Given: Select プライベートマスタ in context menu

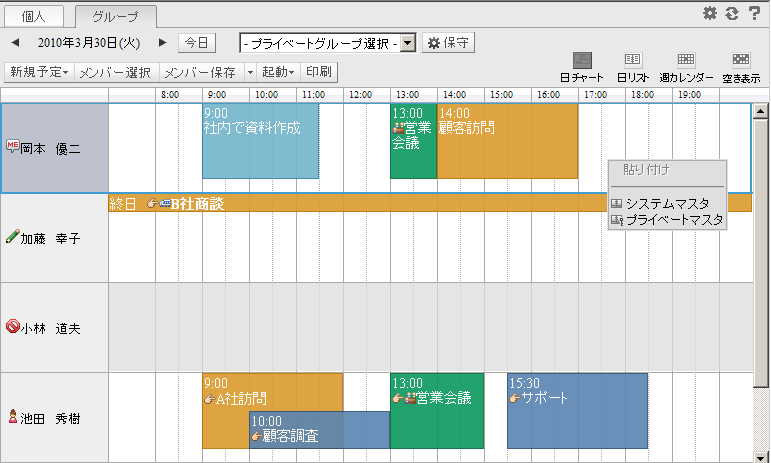Looking at the screenshot, I should pos(666,219).
